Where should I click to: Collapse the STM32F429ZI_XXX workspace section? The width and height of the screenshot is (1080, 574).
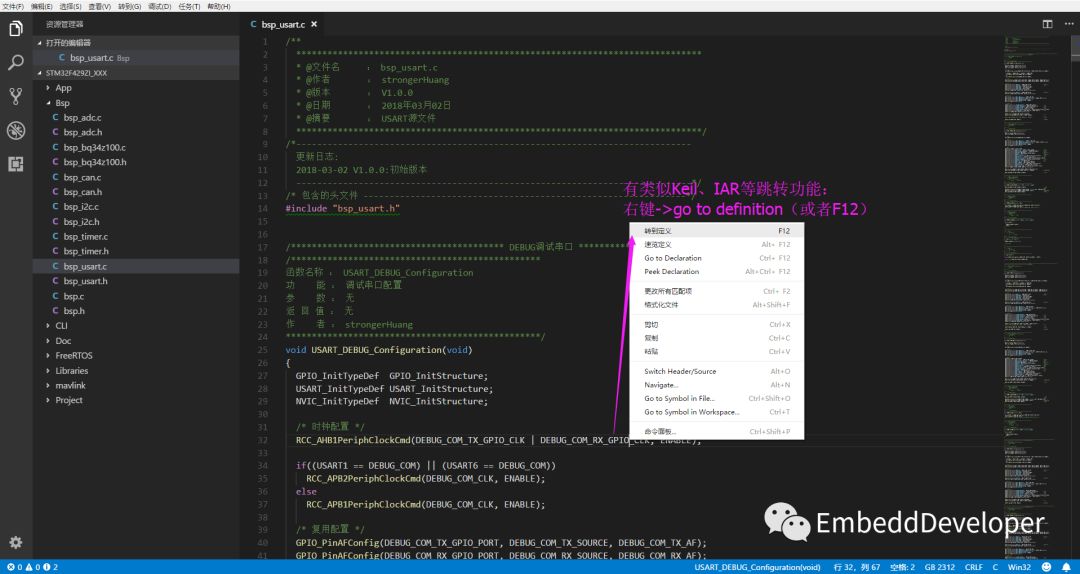click(x=136, y=73)
